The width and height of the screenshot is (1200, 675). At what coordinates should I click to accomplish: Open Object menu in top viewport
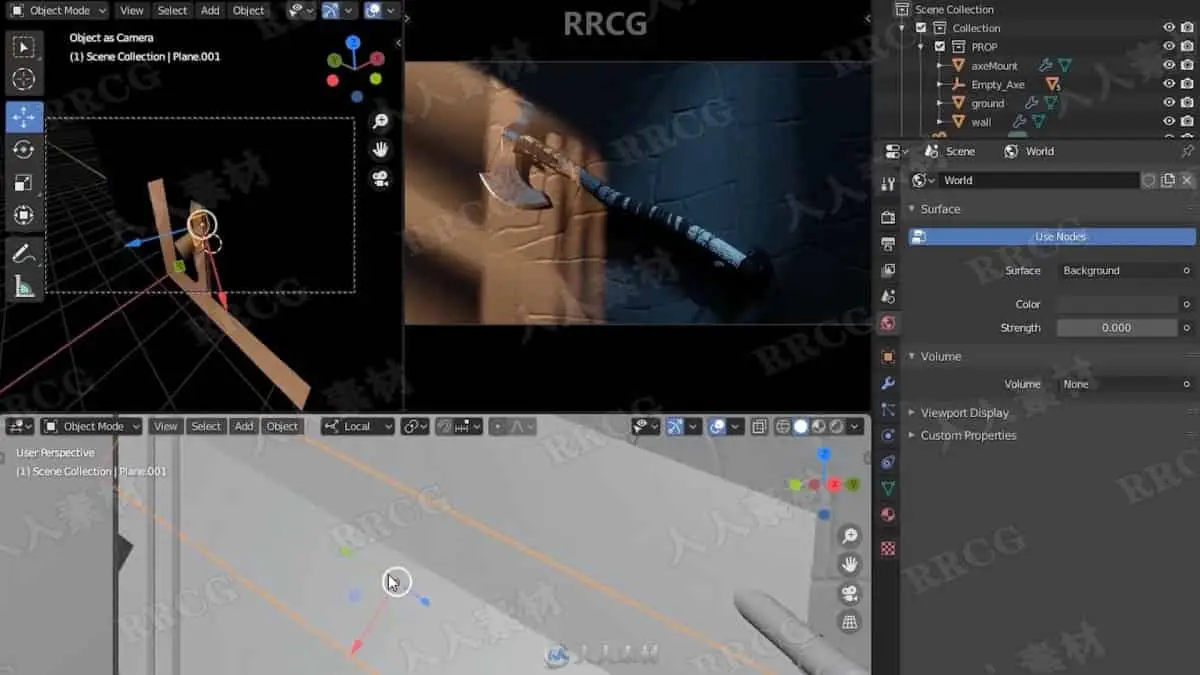[x=248, y=10]
